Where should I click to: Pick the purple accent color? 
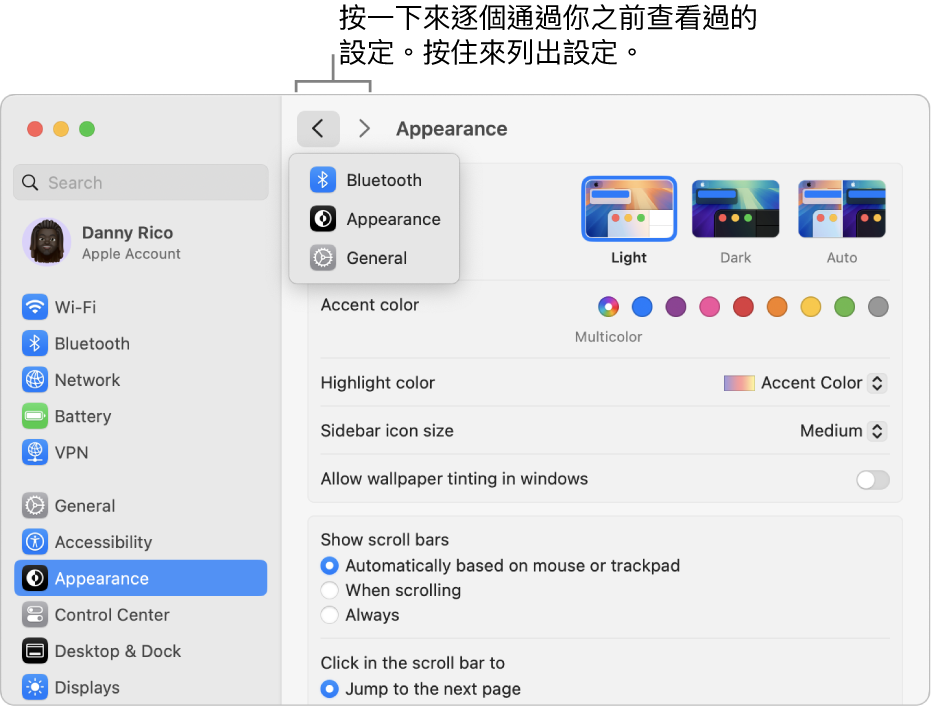click(676, 306)
